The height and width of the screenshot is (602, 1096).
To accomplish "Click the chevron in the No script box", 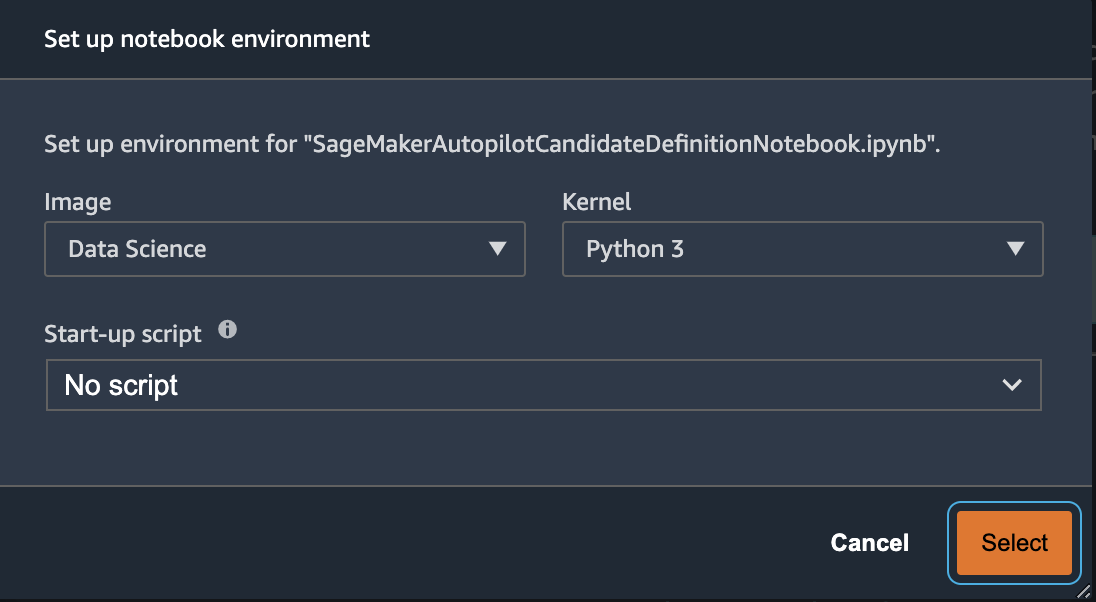I will (1011, 385).
